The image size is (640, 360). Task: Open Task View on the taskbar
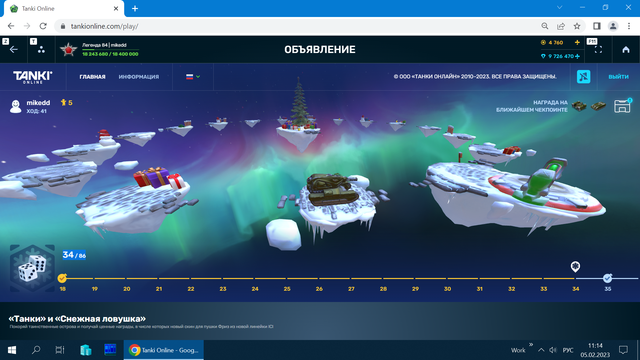pos(60,350)
